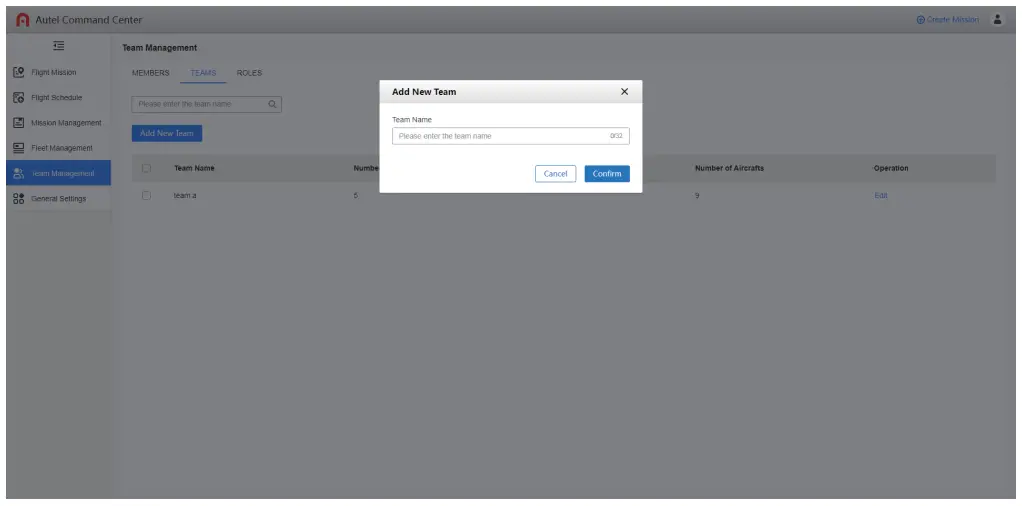The image size is (1022, 506).
Task: Click the search magnifier icon
Action: click(x=272, y=104)
